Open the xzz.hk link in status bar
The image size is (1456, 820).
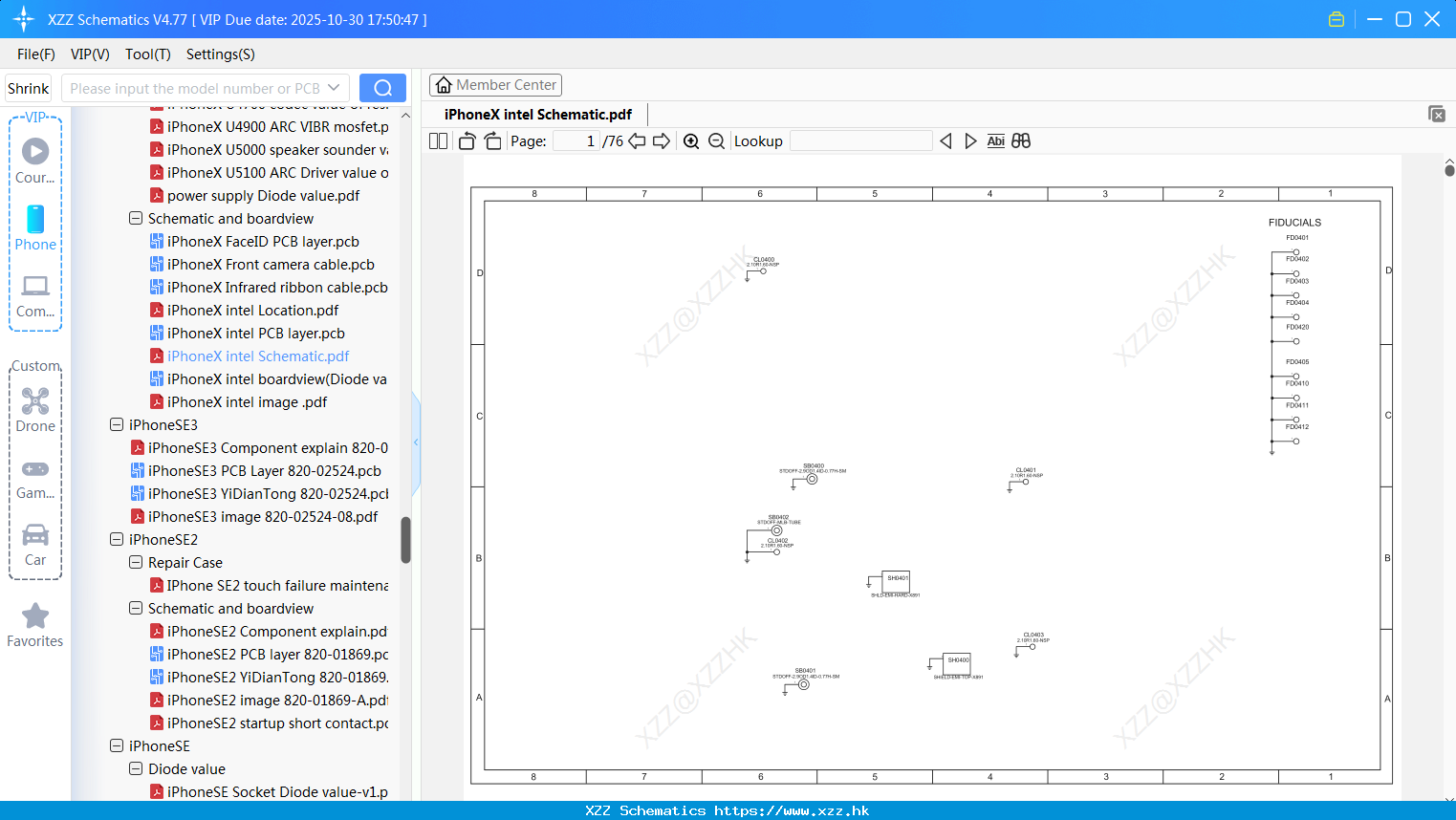pos(792,810)
